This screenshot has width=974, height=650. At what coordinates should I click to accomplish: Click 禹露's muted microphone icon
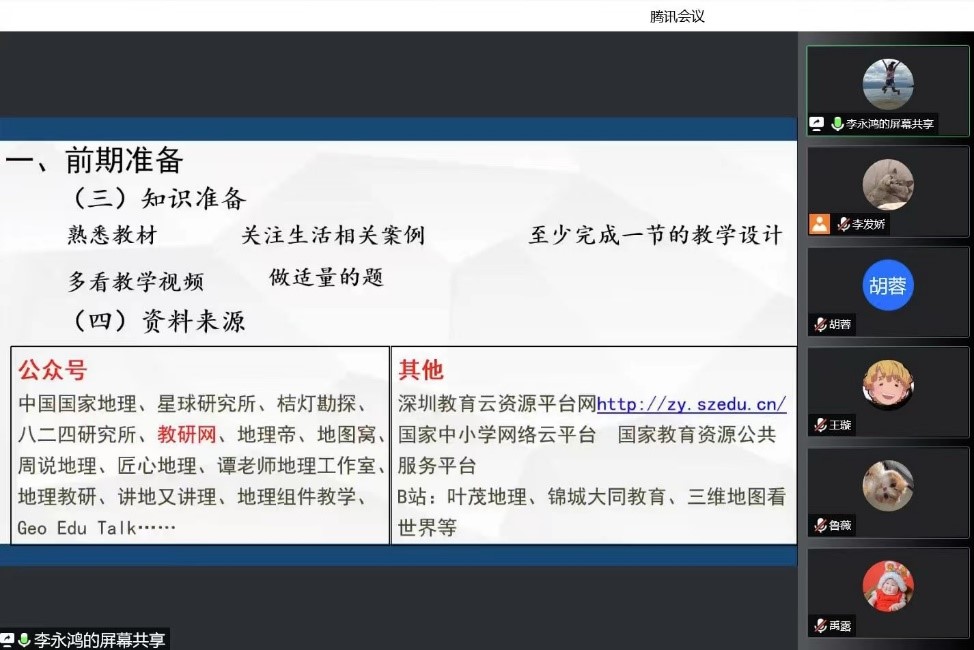tap(820, 626)
